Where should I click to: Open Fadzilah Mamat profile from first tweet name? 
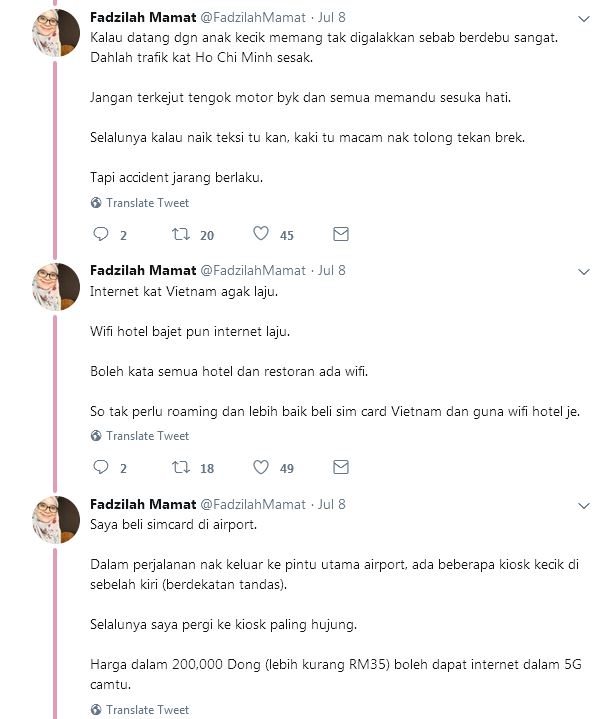(143, 17)
